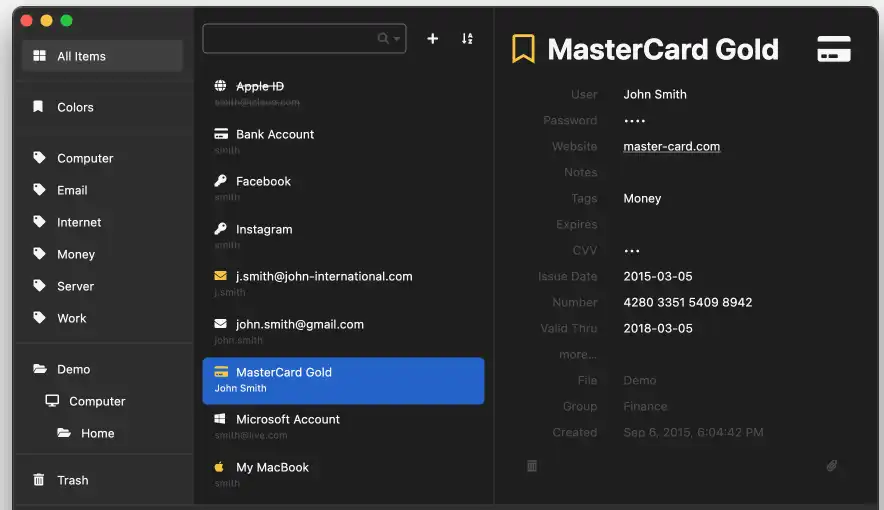Viewport: 884px width, 510px height.
Task: Click the MasterCard Gold title
Action: pos(663,50)
